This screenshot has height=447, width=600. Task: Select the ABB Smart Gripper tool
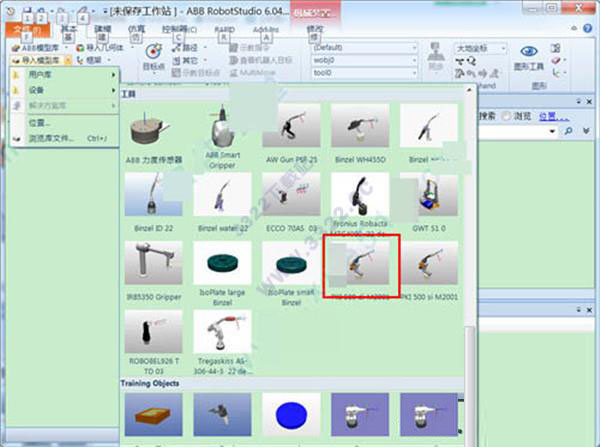pos(224,130)
